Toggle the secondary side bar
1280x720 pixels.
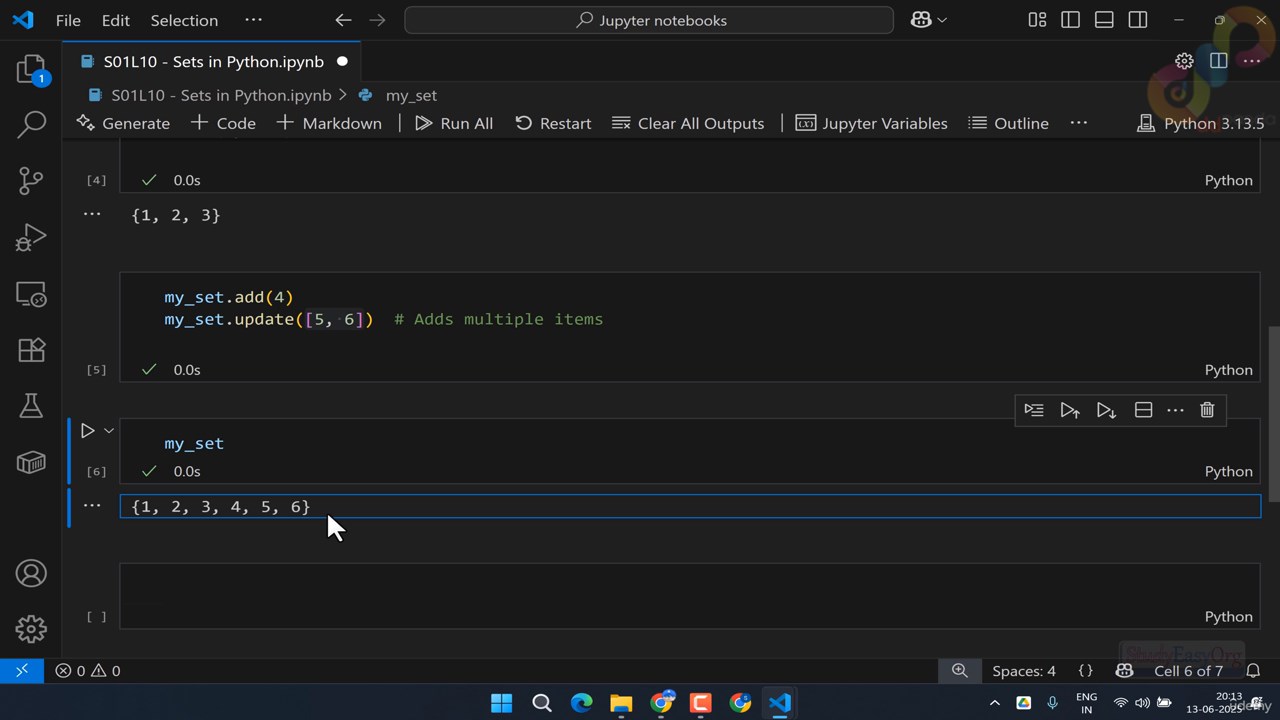point(1138,20)
